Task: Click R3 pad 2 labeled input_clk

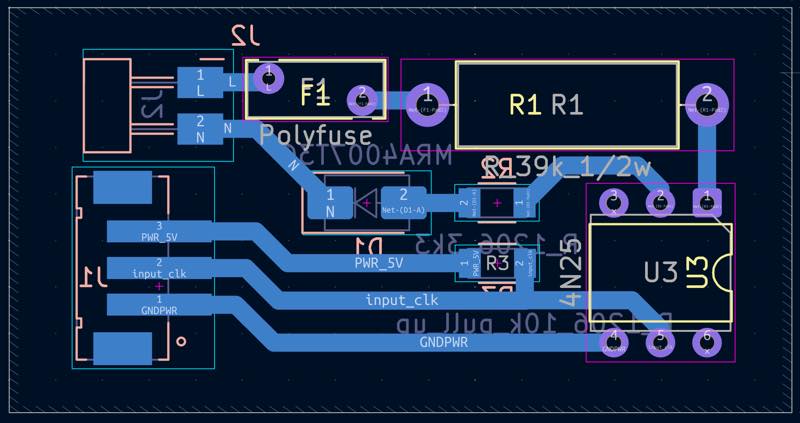Action: pos(526,263)
